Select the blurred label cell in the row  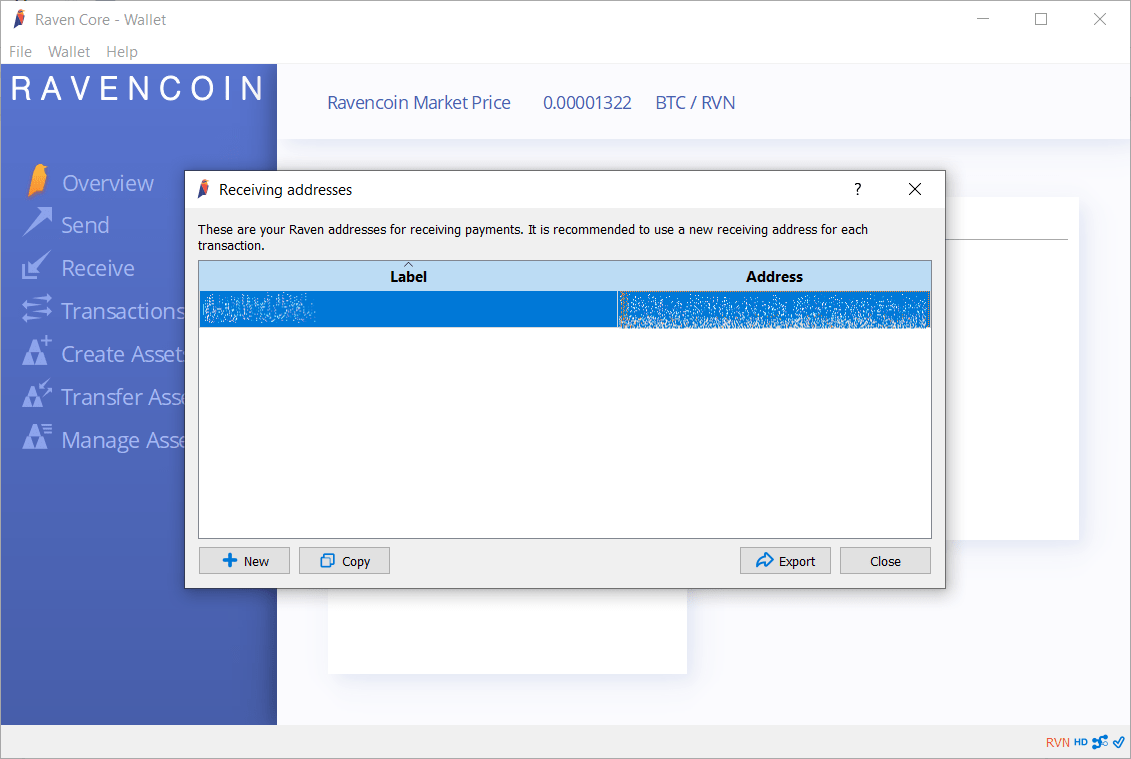point(408,310)
